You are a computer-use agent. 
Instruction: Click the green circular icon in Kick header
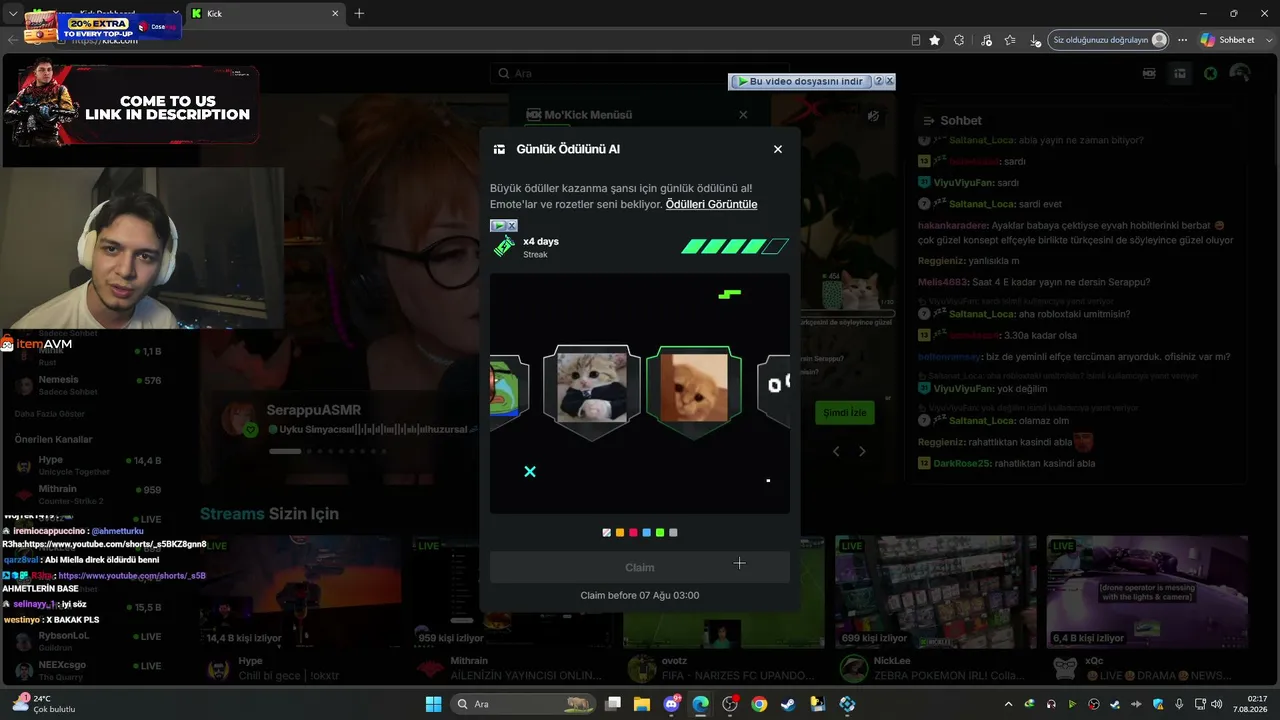(x=1210, y=73)
